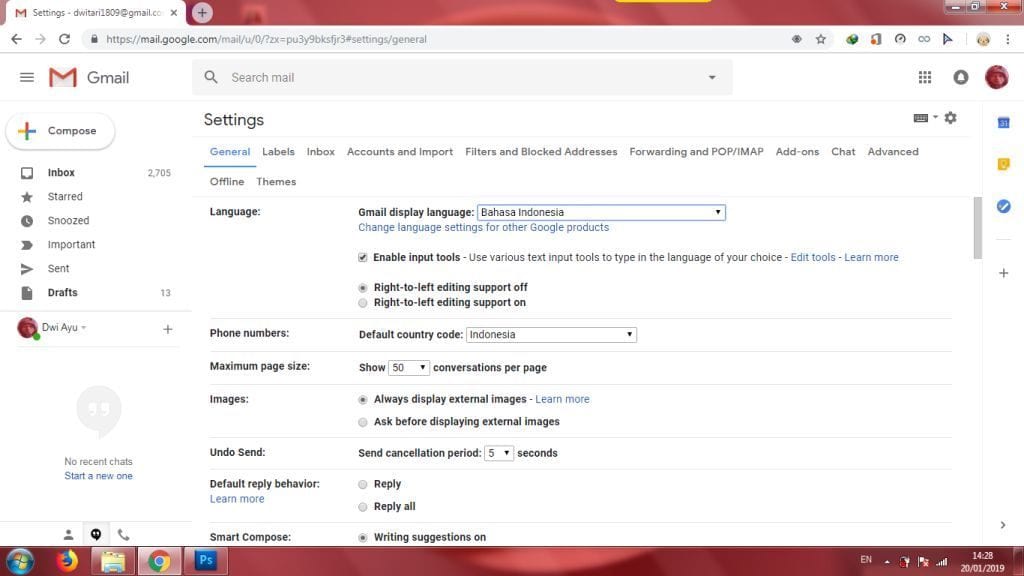Switch to the Themes tab
Viewport: 1024px width, 576px height.
coord(276,182)
